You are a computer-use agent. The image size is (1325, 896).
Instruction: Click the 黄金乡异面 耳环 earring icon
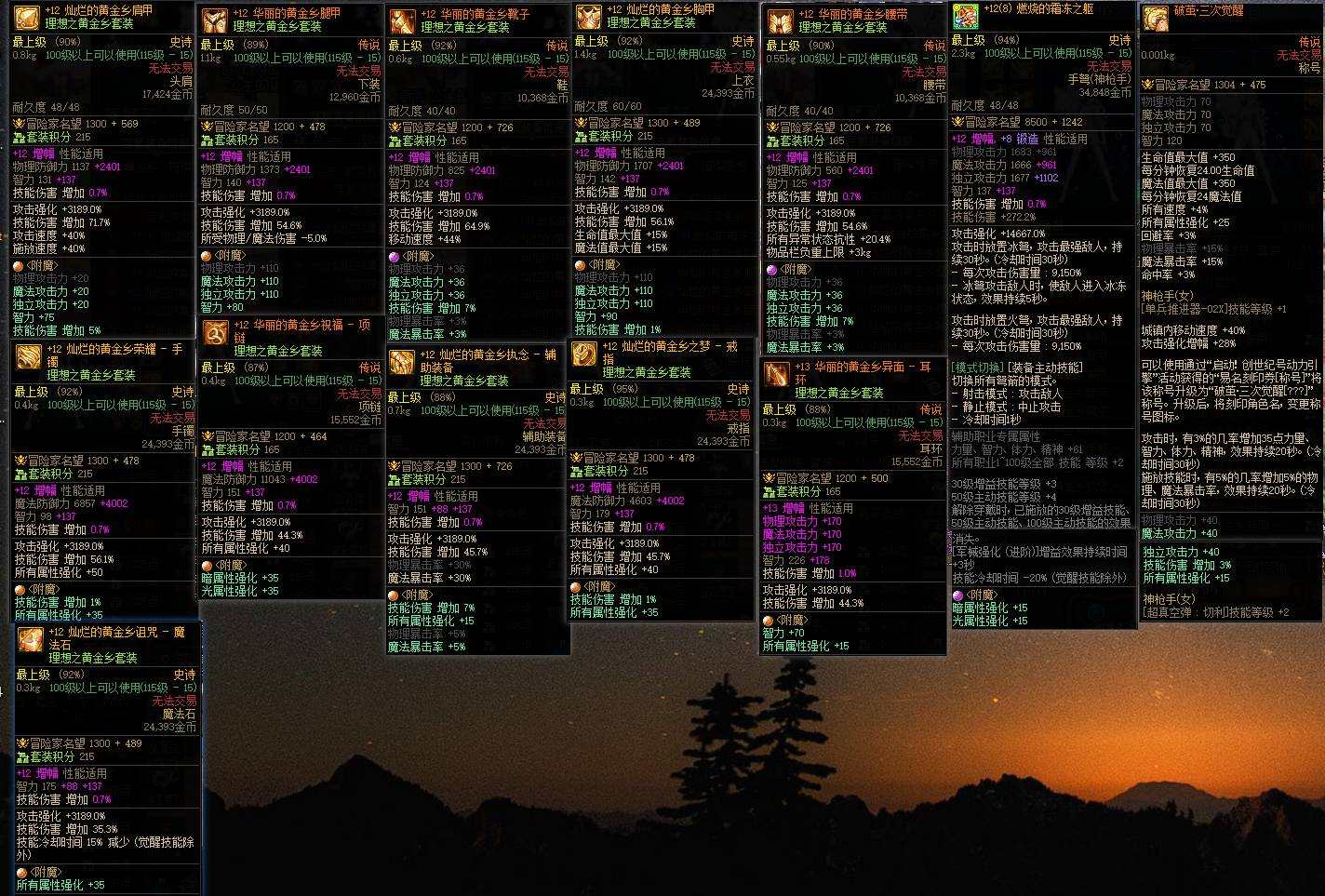(x=777, y=374)
